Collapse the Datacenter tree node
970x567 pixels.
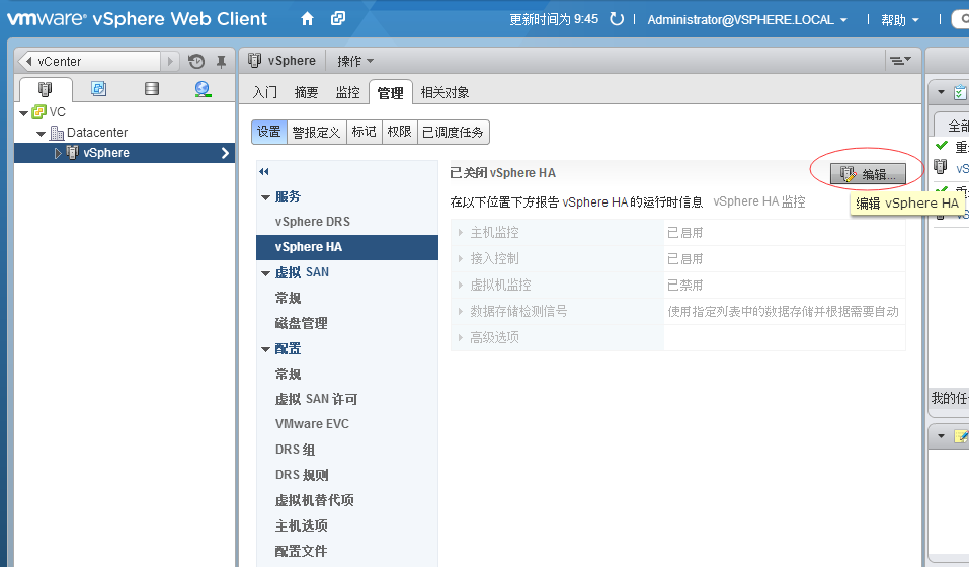[x=41, y=134]
